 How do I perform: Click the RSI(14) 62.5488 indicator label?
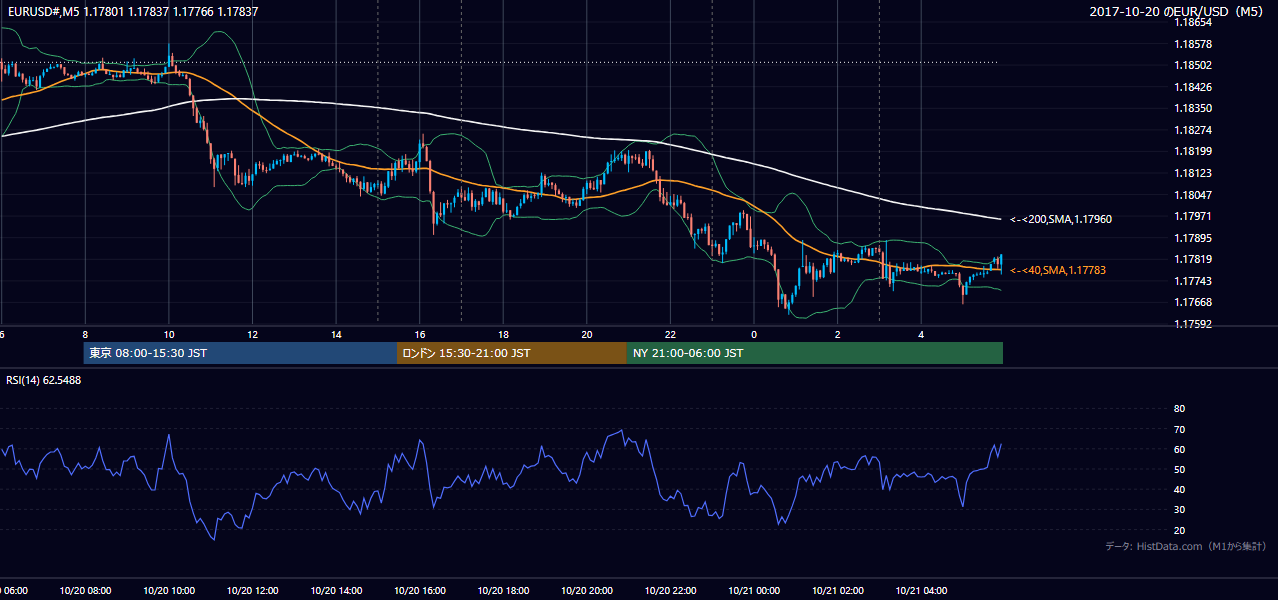click(44, 380)
